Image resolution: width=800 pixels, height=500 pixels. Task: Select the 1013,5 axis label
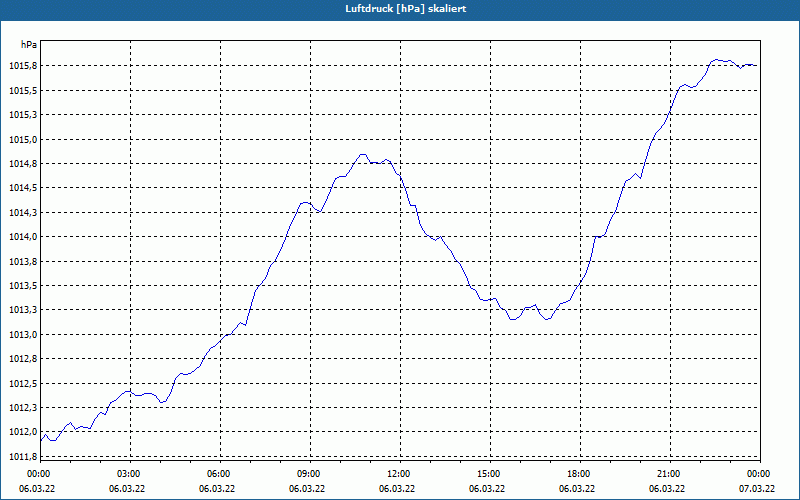tap(23, 286)
